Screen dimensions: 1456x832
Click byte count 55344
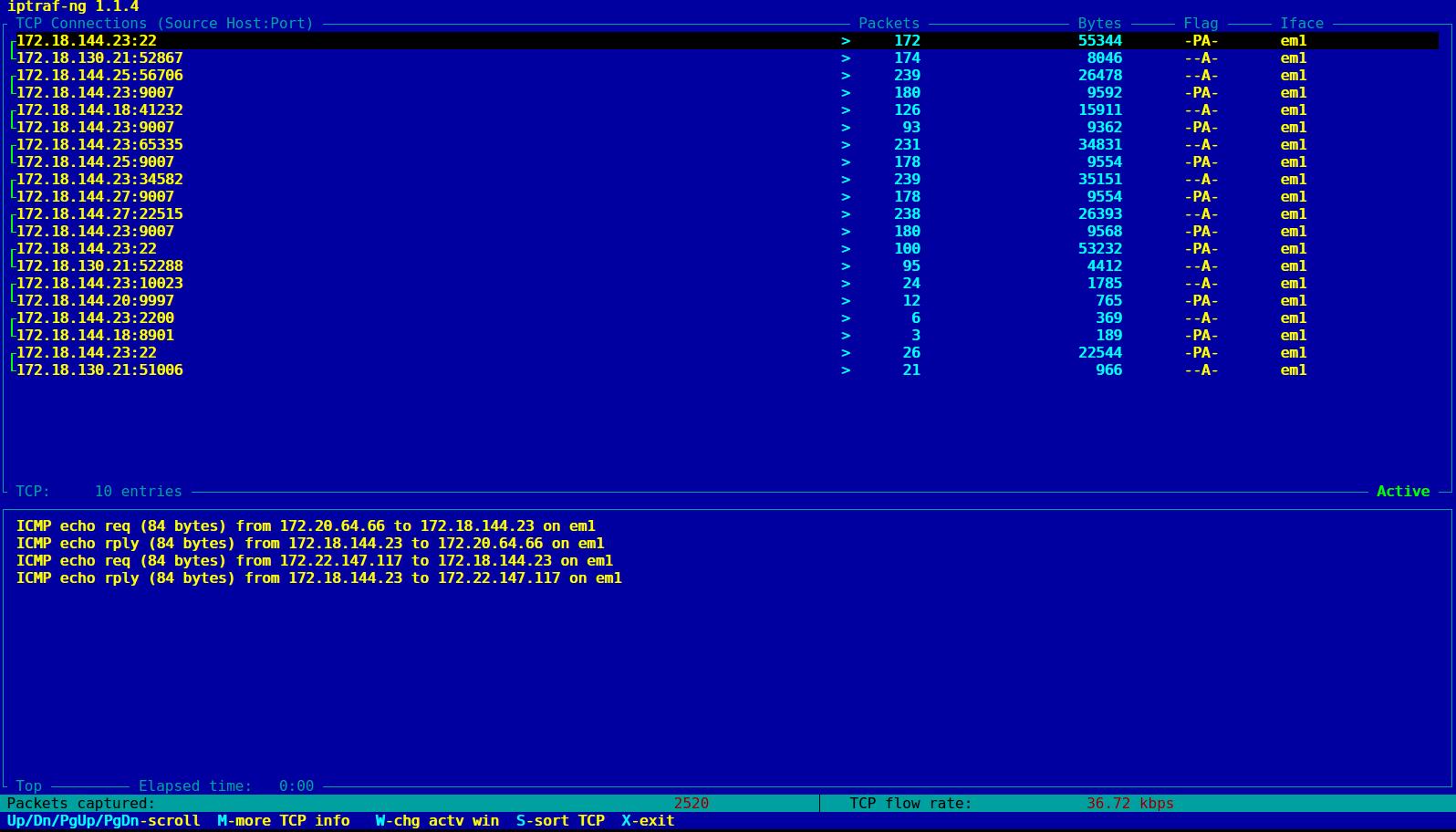click(x=1100, y=41)
